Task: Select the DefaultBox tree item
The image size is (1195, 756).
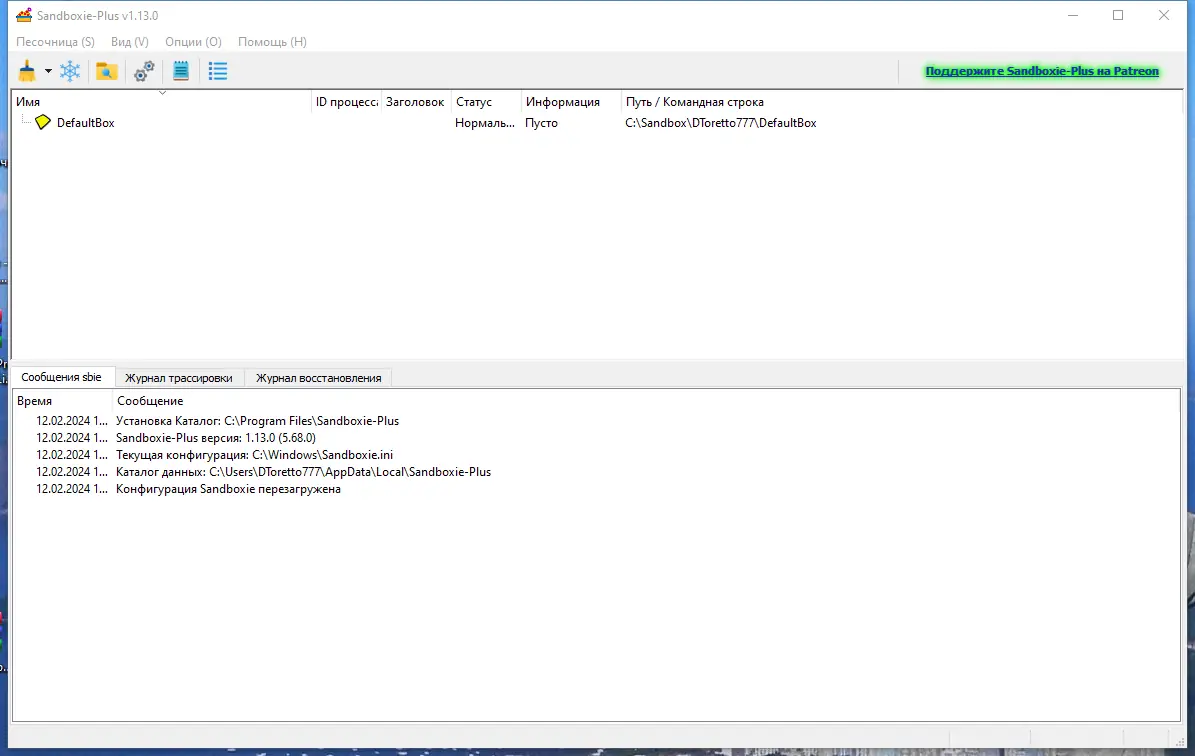Action: pyautogui.click(x=85, y=123)
